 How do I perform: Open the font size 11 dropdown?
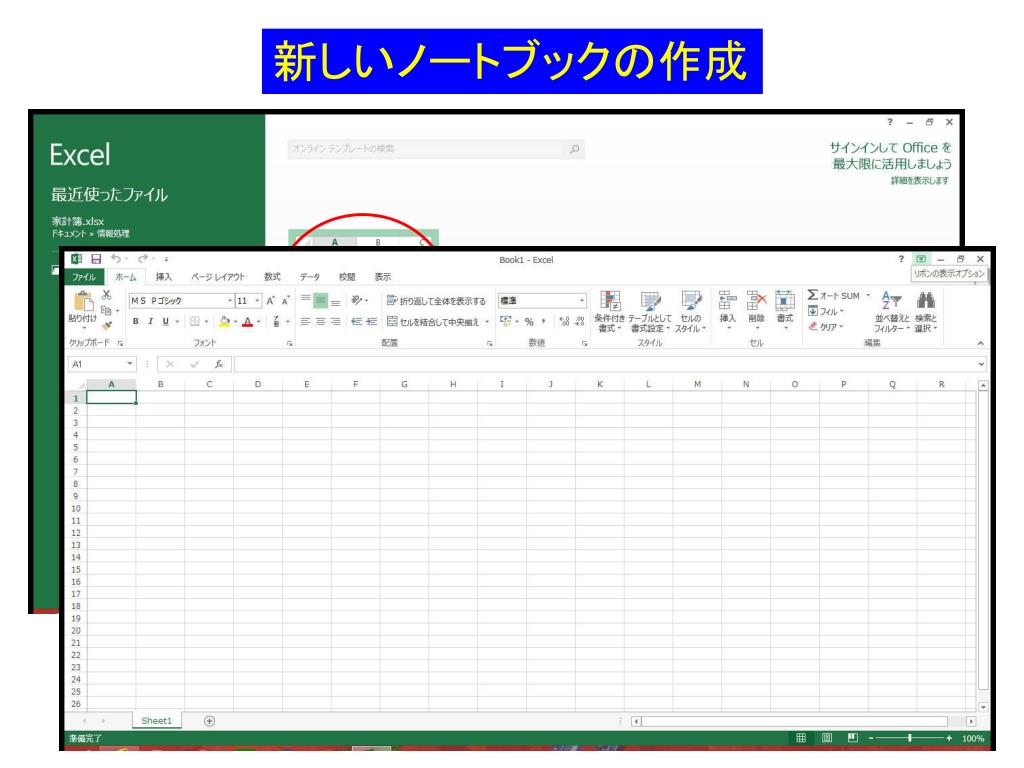257,300
